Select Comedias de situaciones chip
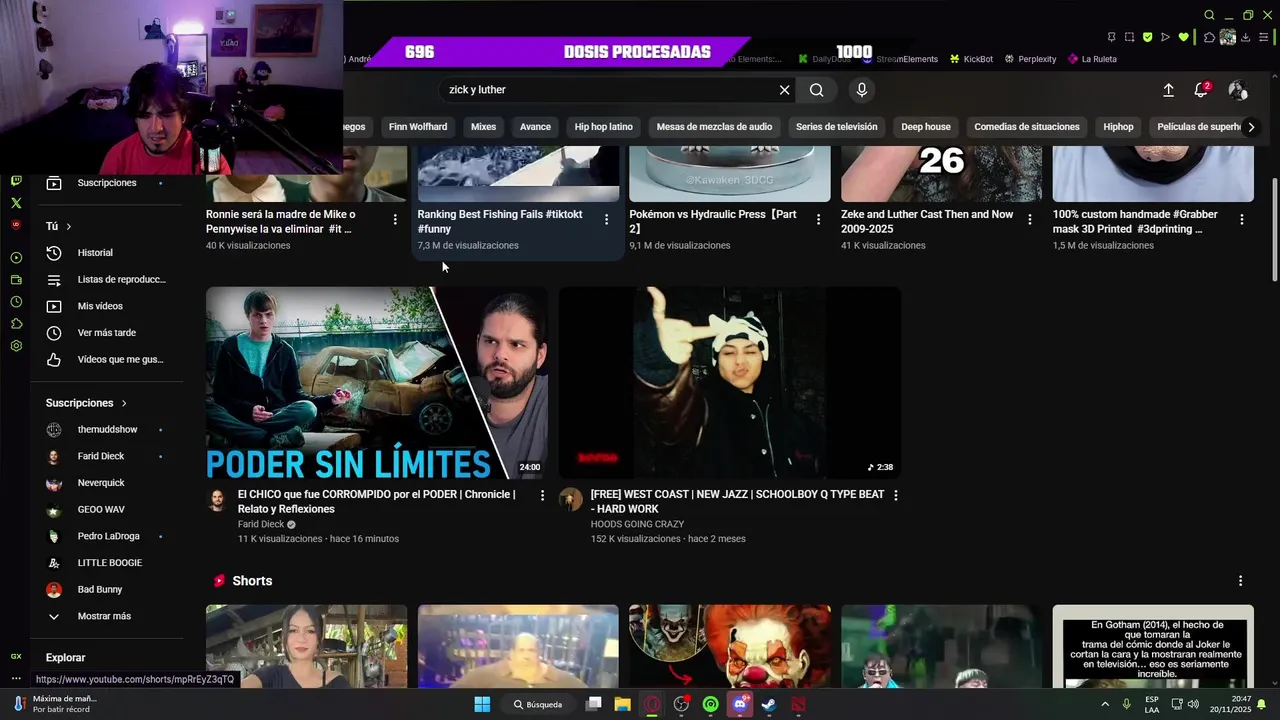 pos(1027,127)
